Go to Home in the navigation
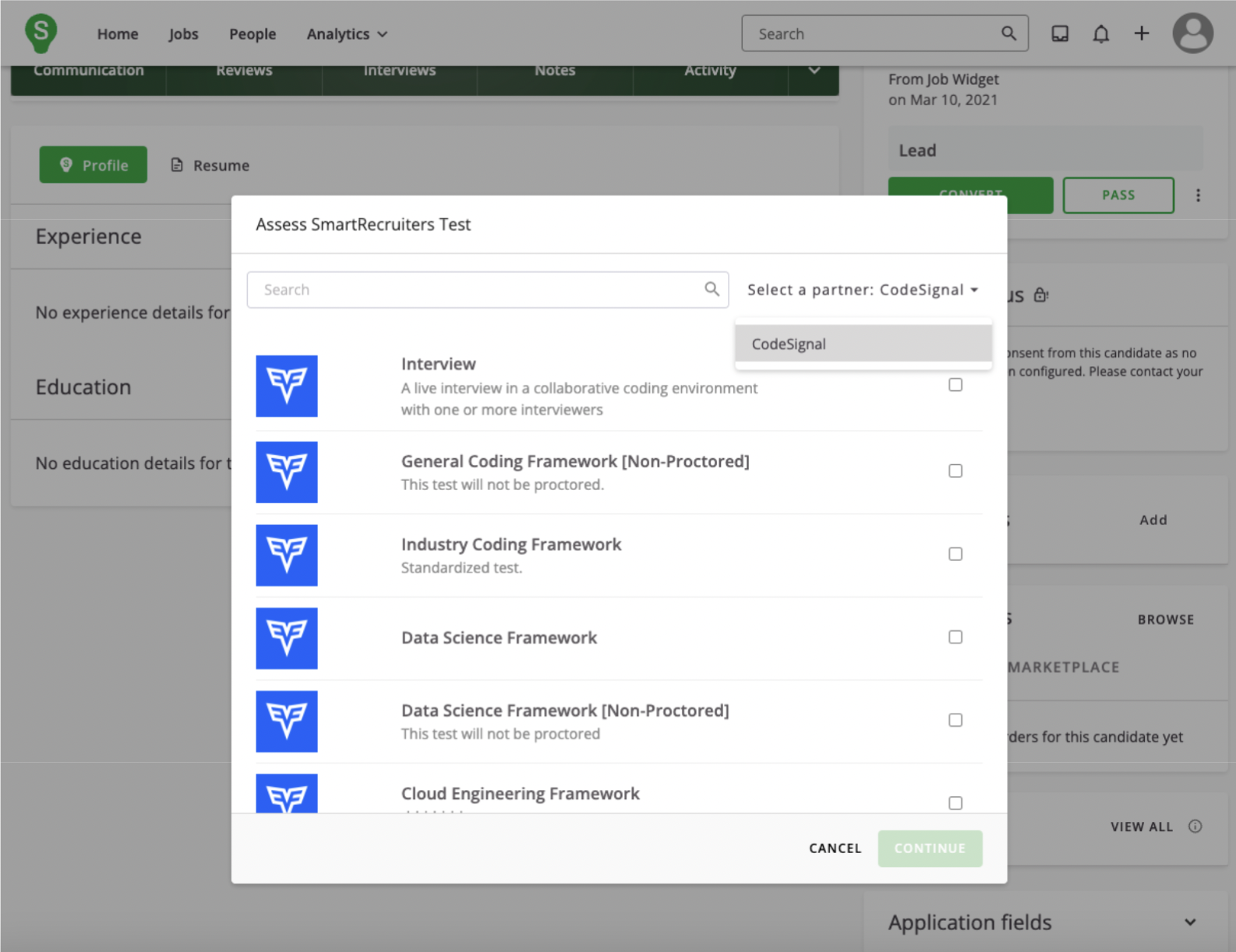This screenshot has height=952, width=1236. click(118, 34)
